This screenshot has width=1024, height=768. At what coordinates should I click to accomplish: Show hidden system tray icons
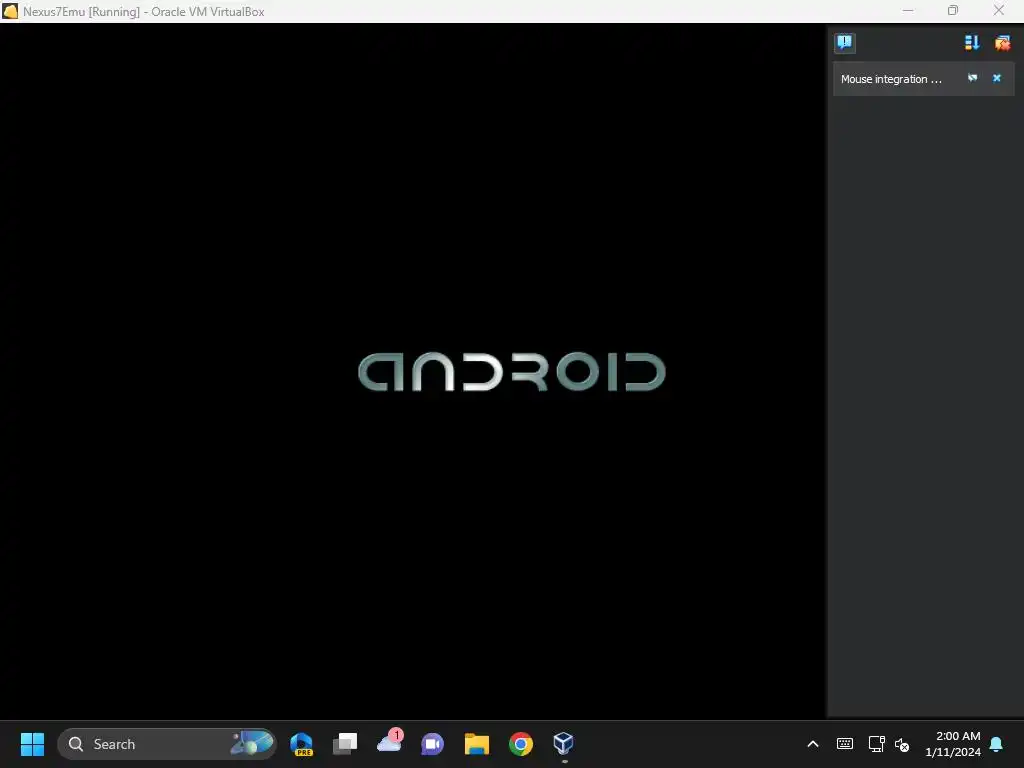(x=813, y=744)
